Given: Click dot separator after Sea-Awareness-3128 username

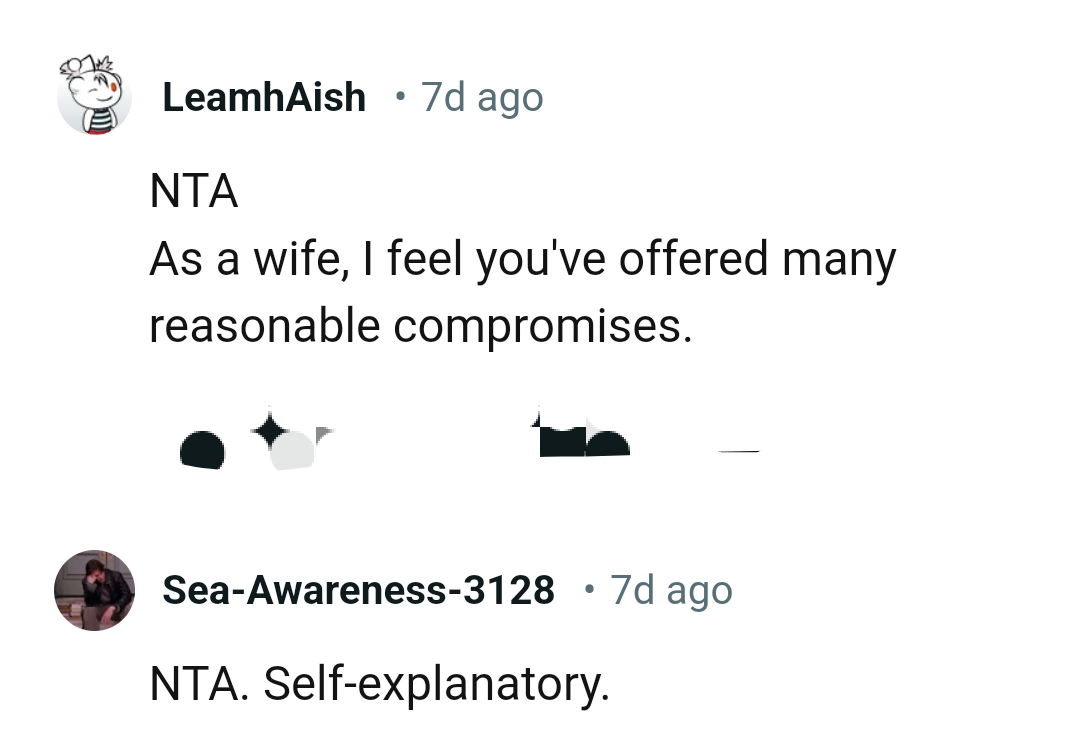Looking at the screenshot, I should click(x=589, y=590).
